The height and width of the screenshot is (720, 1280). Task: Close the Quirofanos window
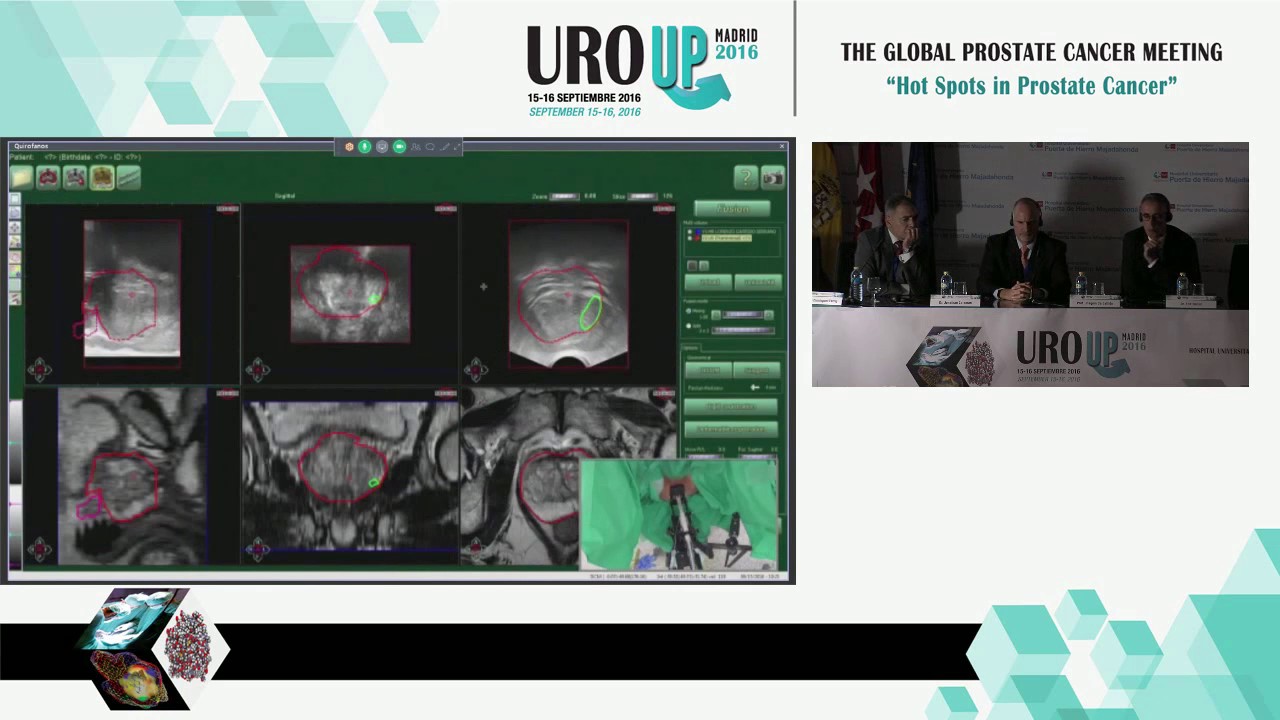[782, 146]
